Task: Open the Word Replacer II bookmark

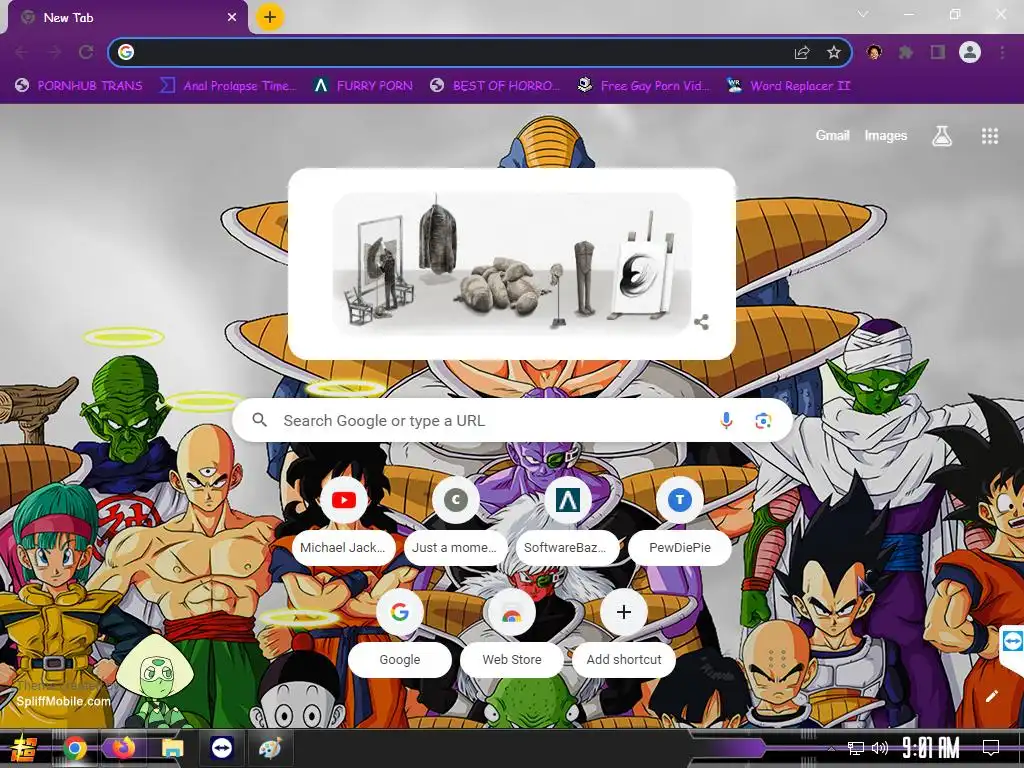Action: 788,86
